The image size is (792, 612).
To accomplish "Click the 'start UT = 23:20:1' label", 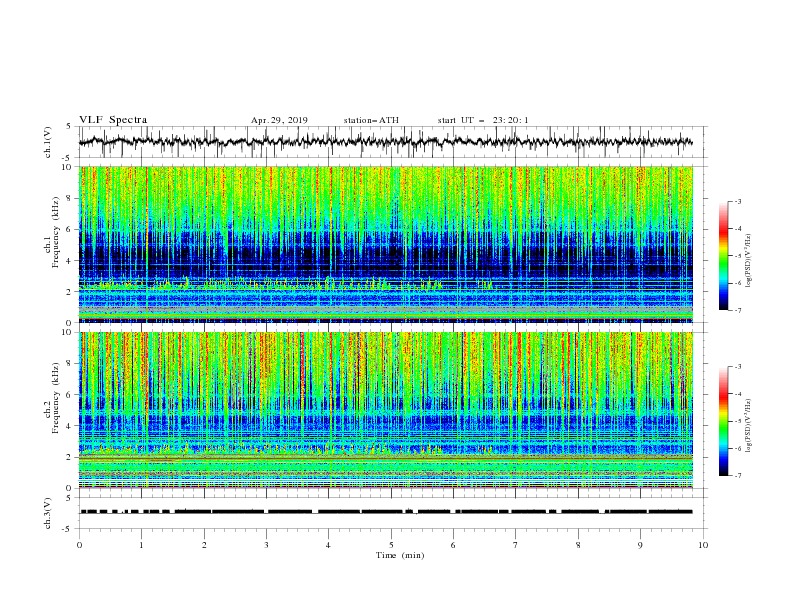I will 483,120.
